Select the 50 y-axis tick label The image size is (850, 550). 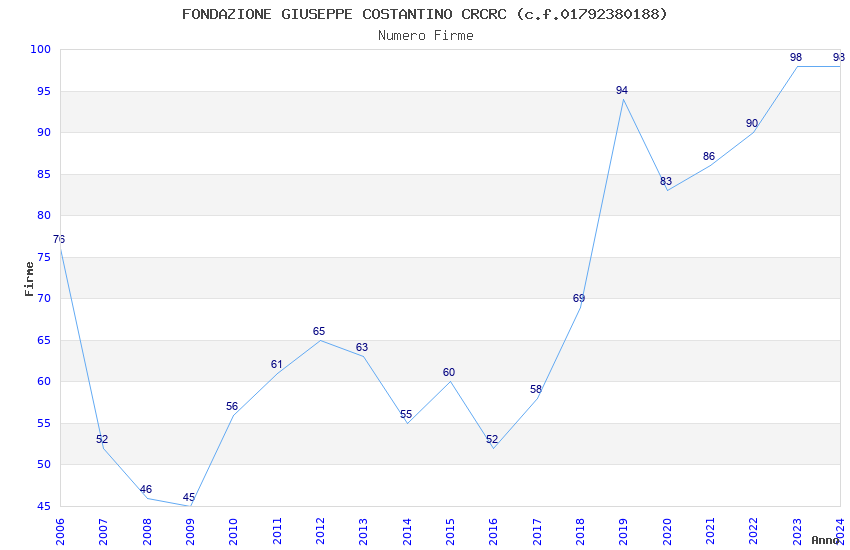click(x=44, y=464)
